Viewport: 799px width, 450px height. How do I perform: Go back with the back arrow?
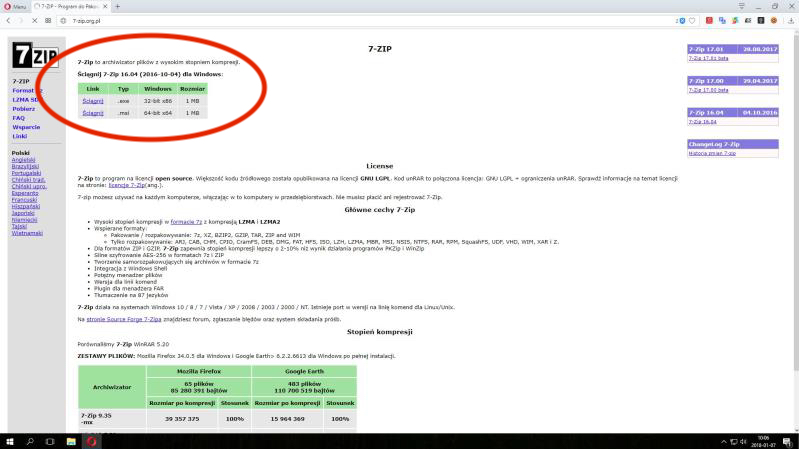(9, 21)
